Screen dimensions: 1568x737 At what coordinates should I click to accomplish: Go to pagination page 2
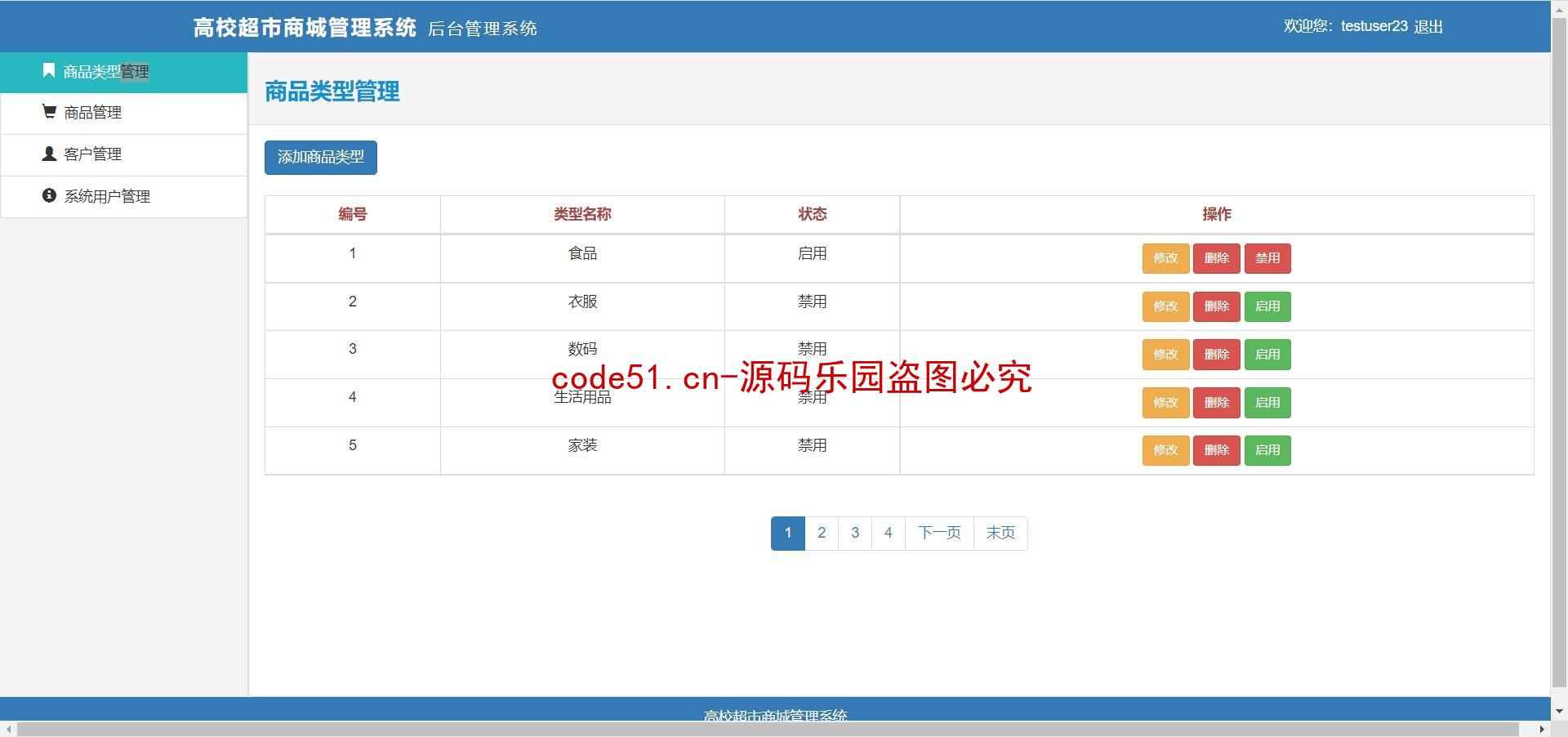(822, 534)
